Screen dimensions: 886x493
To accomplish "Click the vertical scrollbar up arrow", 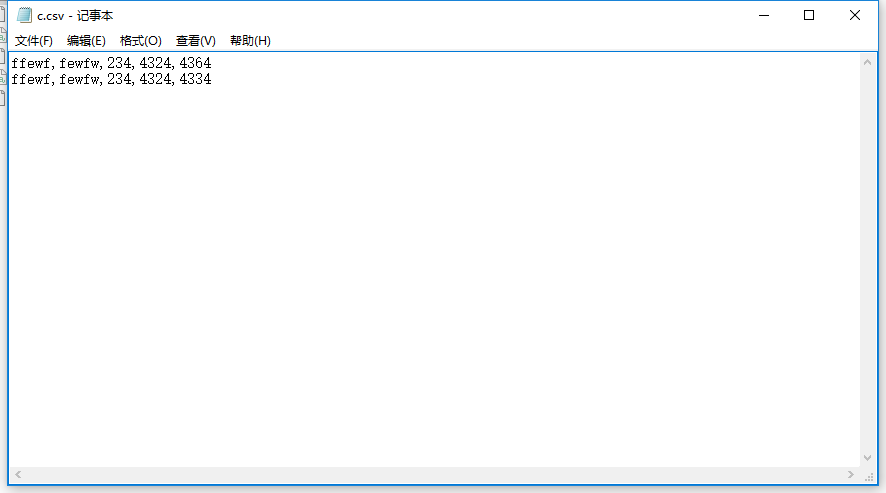I will (867, 62).
